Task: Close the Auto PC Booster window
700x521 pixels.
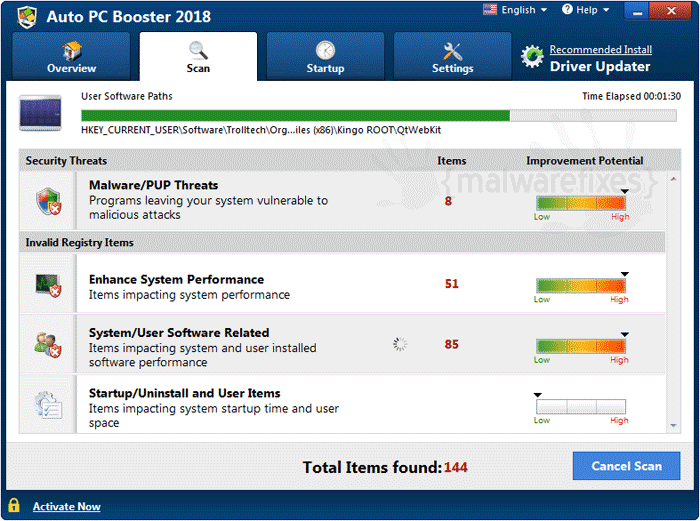Action: click(671, 11)
